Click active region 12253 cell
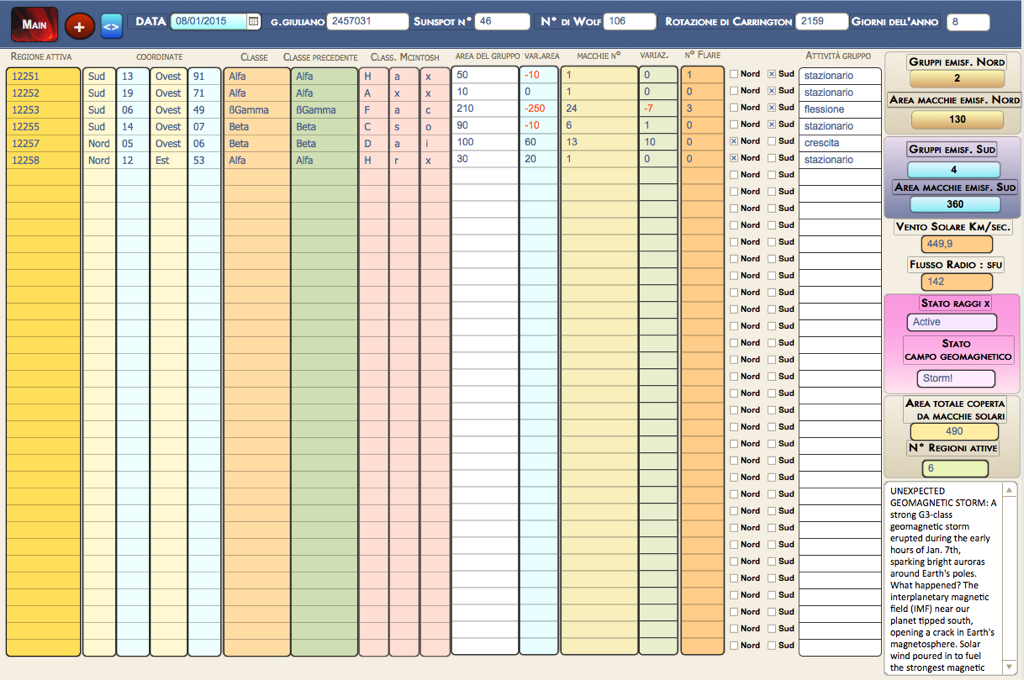This screenshot has height=680, width=1024. [43, 109]
